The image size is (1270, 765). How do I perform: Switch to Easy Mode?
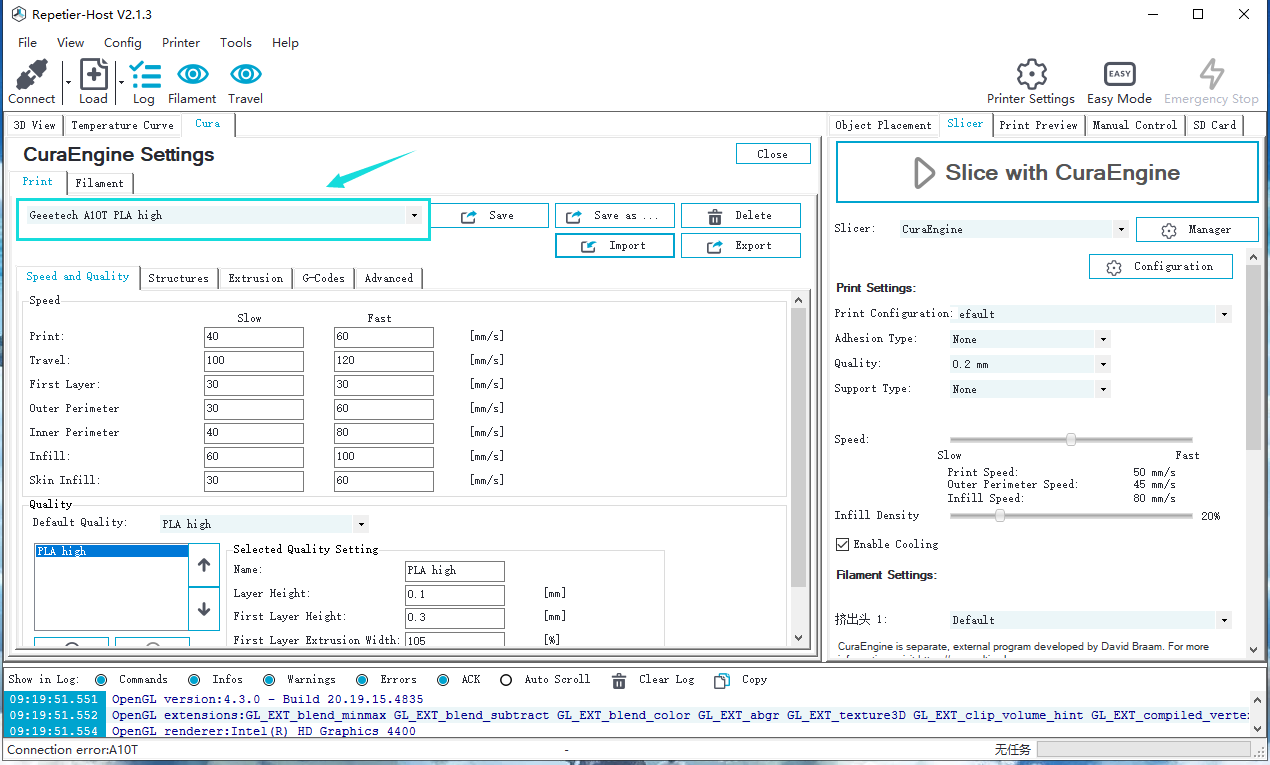[x=1119, y=75]
